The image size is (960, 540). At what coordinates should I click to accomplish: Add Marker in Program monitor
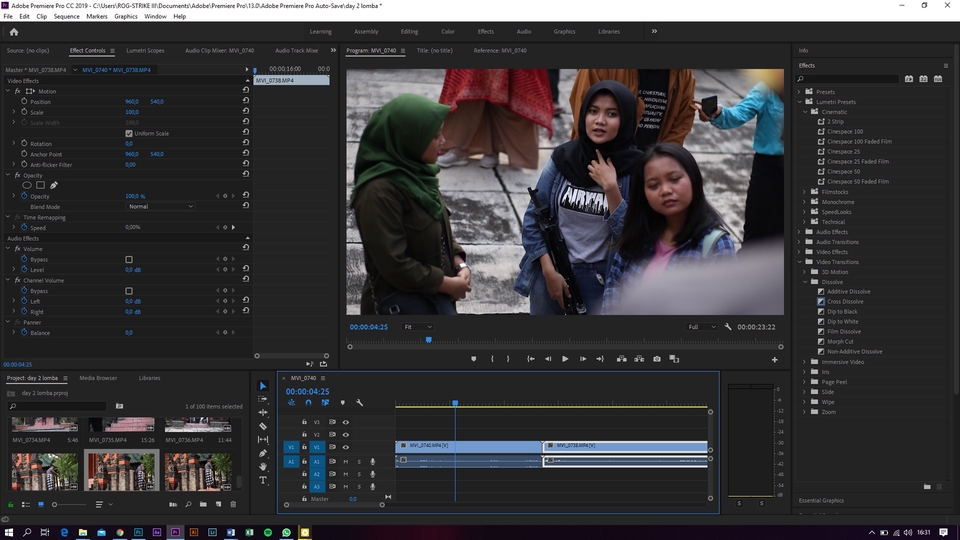click(473, 359)
